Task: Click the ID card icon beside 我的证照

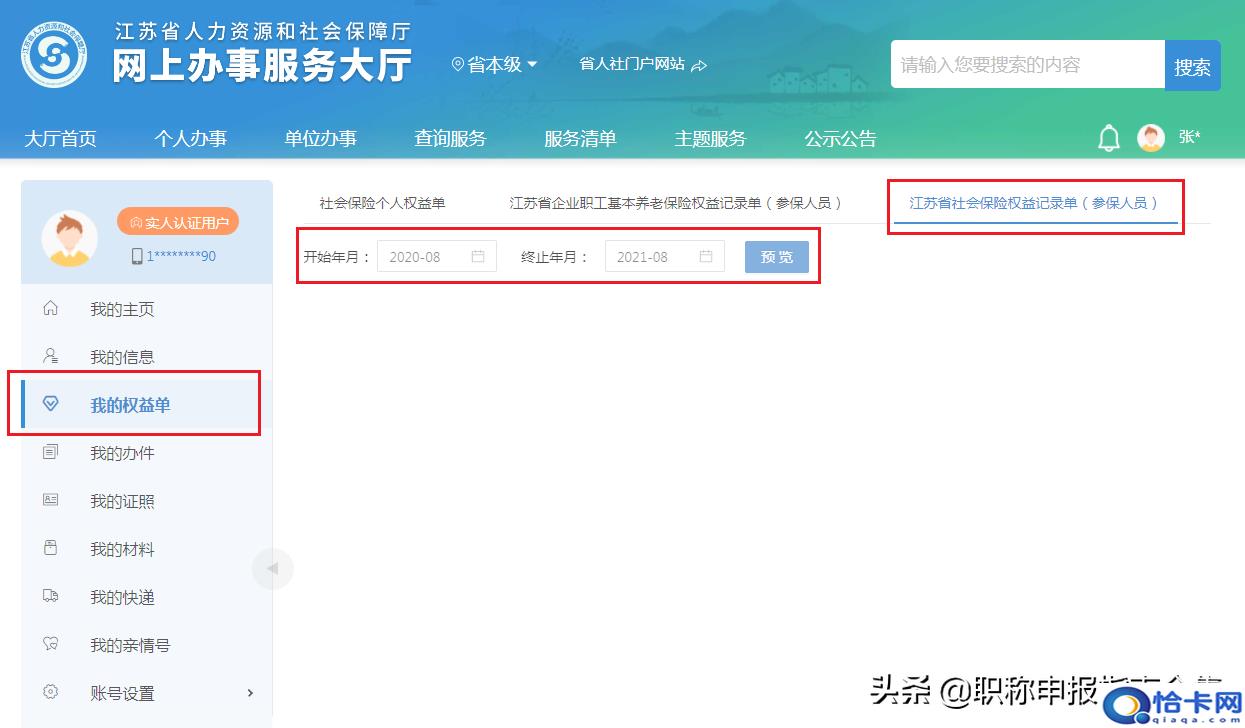Action: click(51, 500)
